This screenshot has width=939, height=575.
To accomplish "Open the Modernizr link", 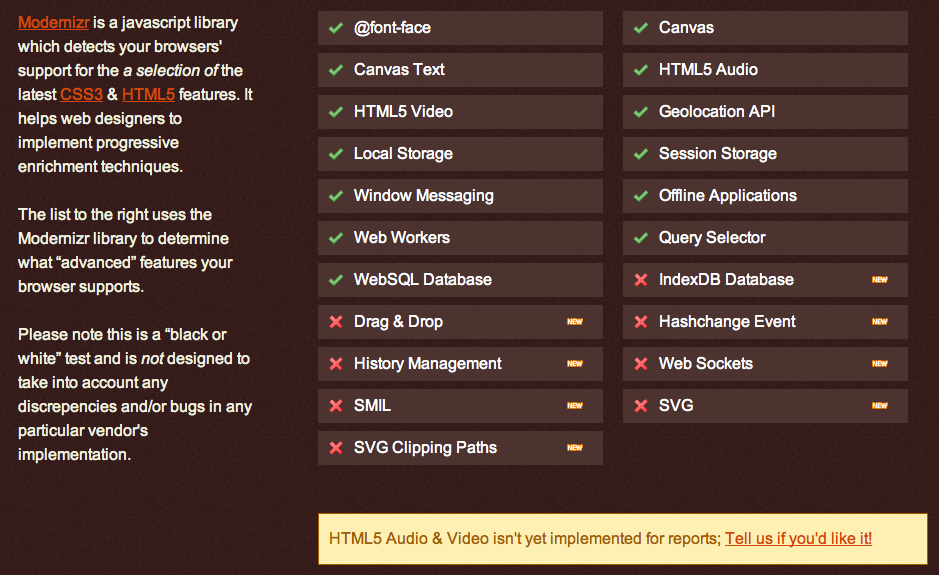I will [x=53, y=23].
